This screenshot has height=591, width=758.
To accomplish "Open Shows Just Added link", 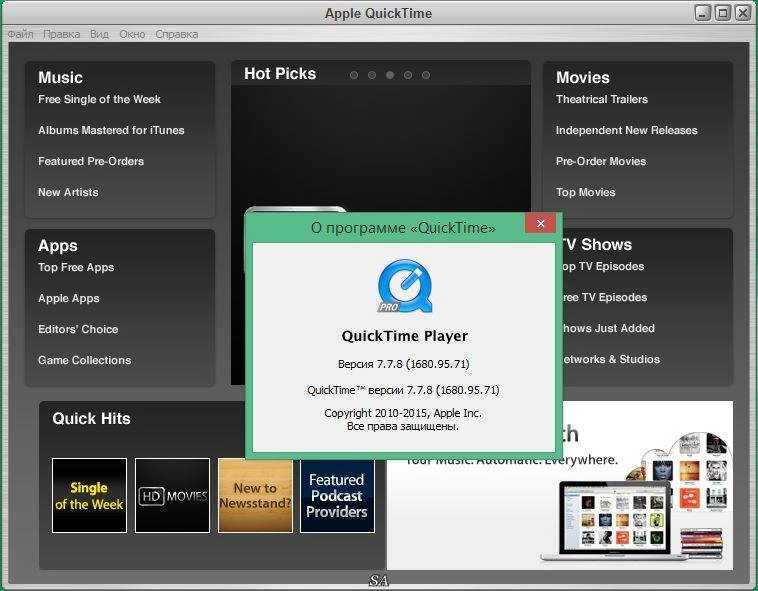I will [x=609, y=328].
